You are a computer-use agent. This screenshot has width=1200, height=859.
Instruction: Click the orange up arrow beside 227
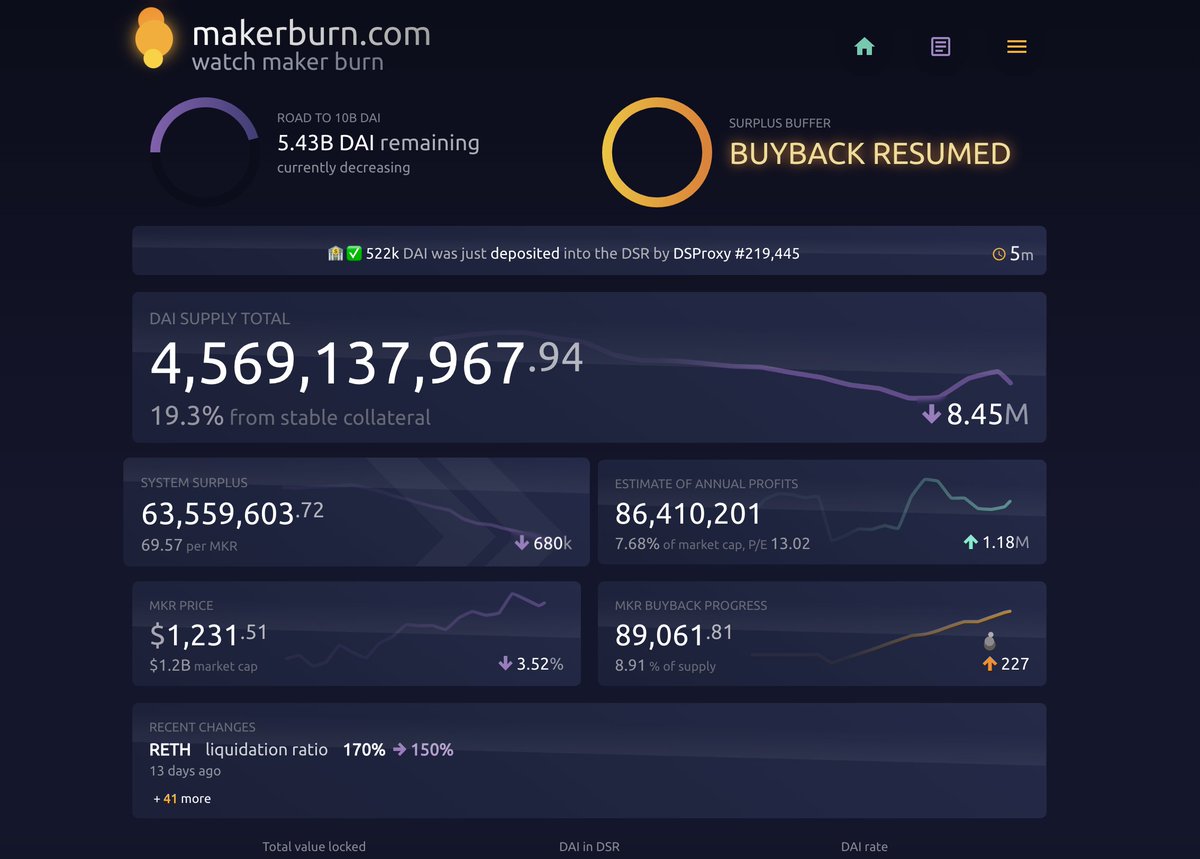[989, 664]
